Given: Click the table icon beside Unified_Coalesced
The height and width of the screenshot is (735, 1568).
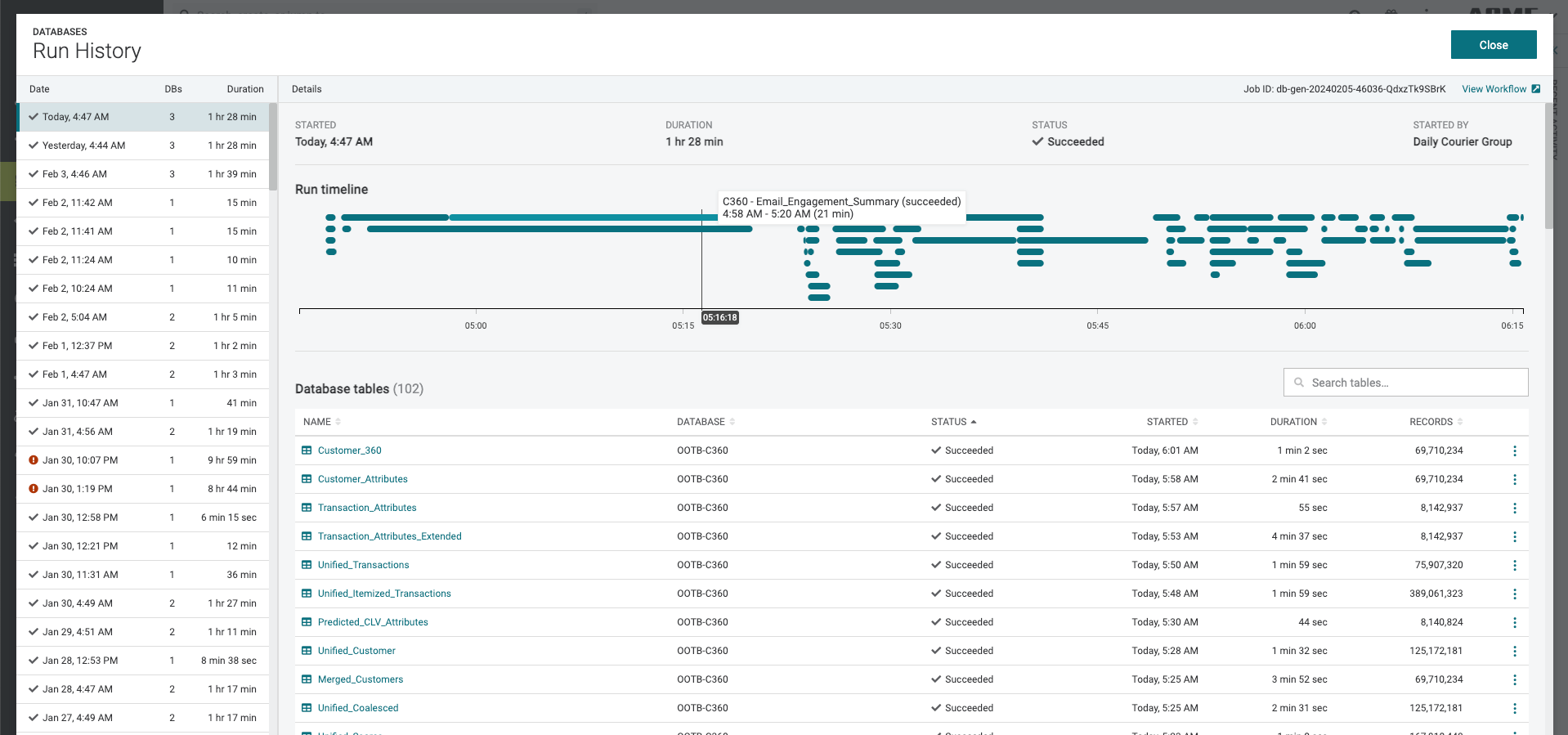Looking at the screenshot, I should click(x=307, y=708).
